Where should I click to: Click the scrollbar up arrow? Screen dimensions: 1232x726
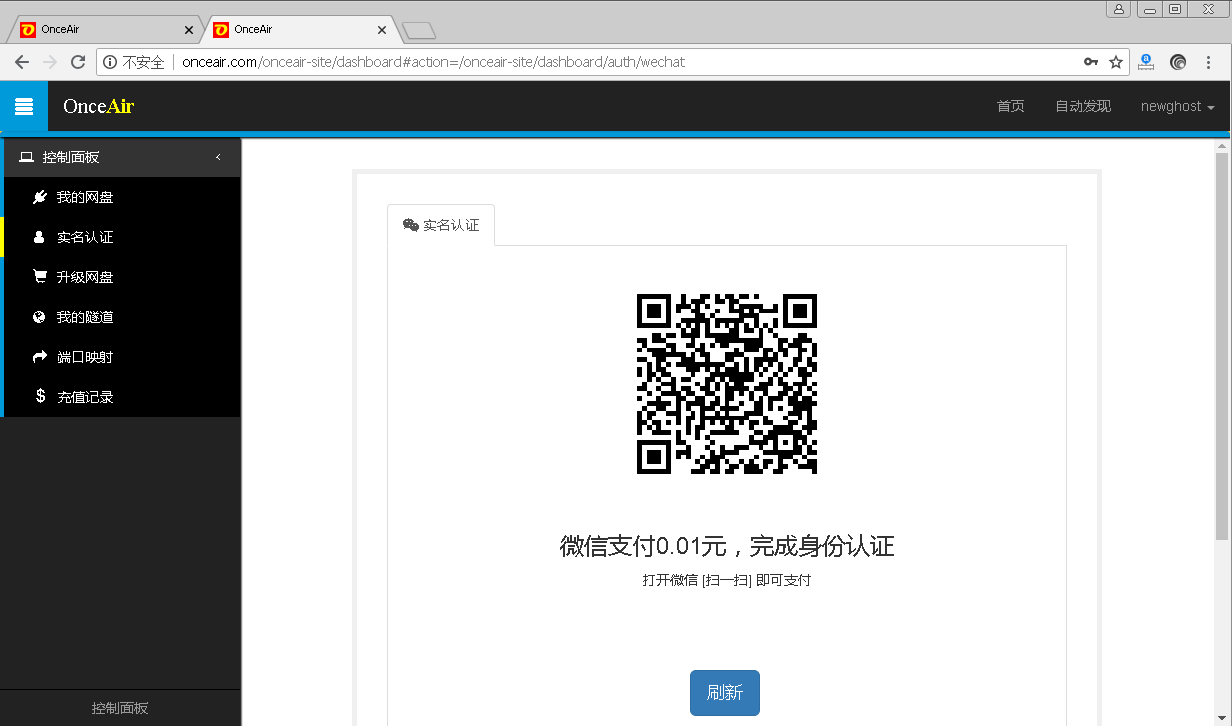pos(1222,146)
